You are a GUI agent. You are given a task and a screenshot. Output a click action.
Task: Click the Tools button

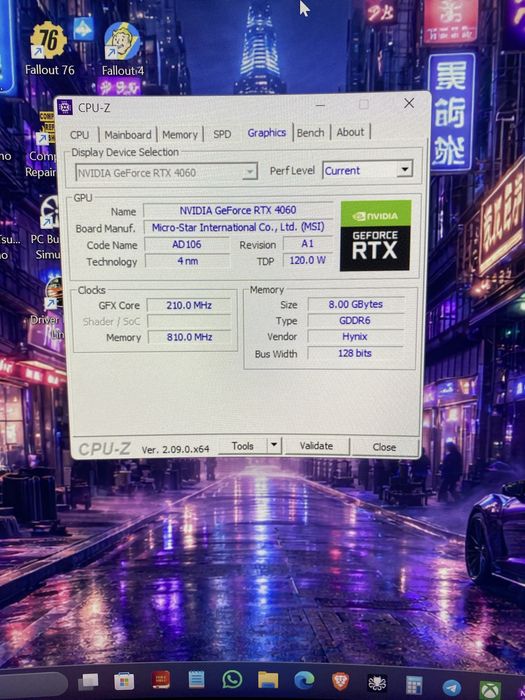242,446
